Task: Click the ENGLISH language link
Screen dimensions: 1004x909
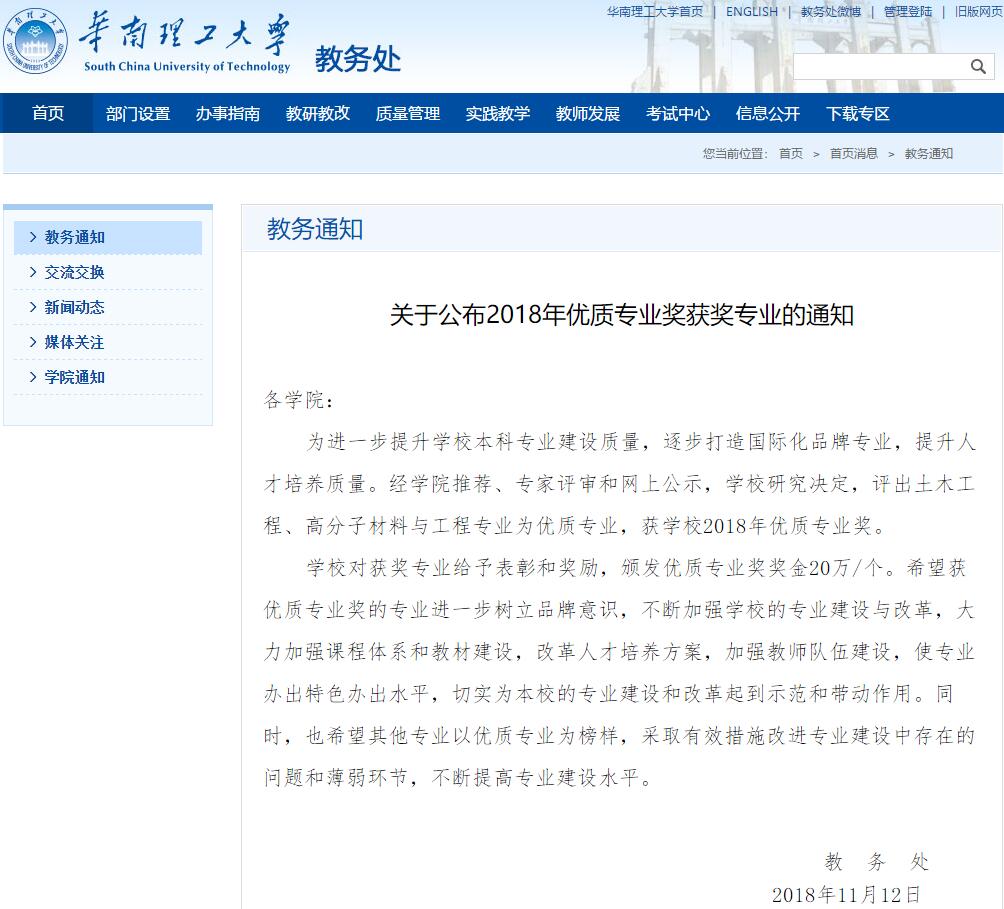Action: coord(752,12)
